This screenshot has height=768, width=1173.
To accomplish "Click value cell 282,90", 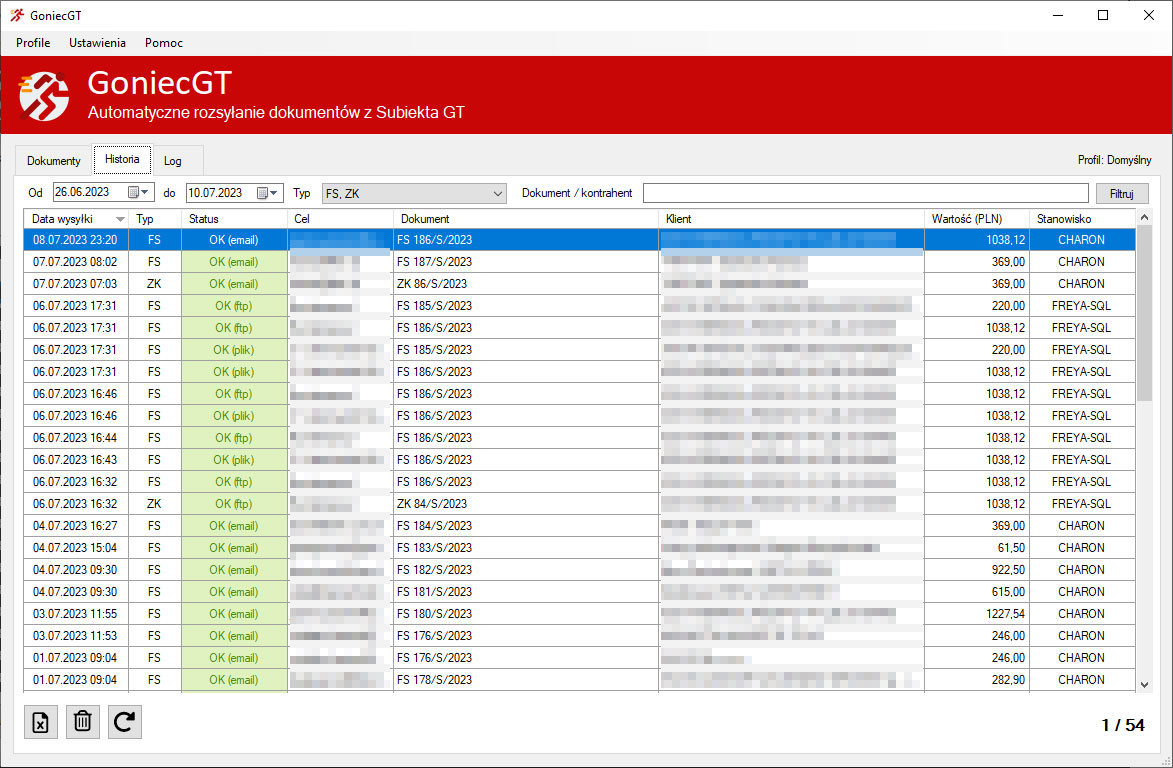I will 977,680.
